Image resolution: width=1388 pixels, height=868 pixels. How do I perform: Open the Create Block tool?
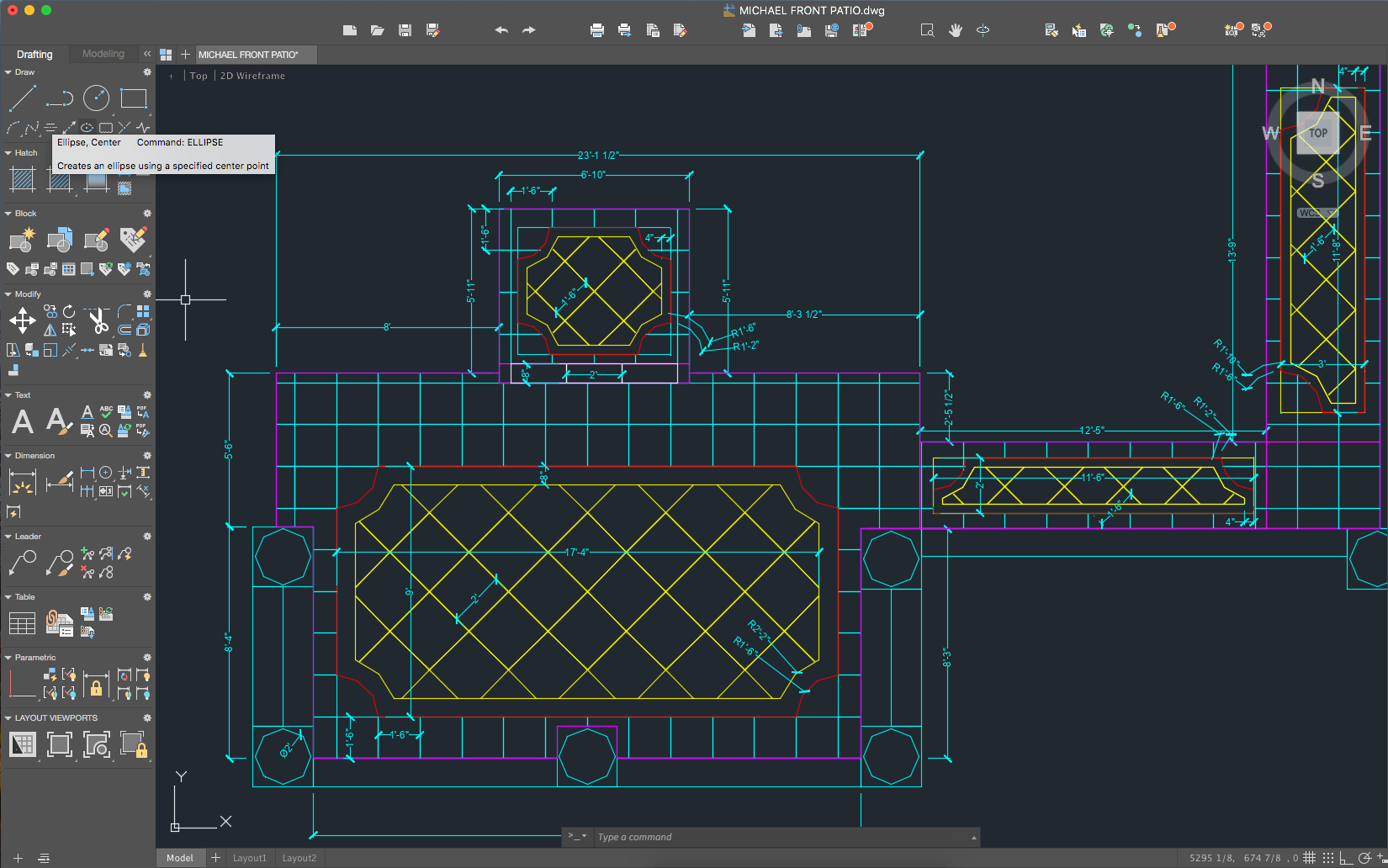click(x=22, y=240)
